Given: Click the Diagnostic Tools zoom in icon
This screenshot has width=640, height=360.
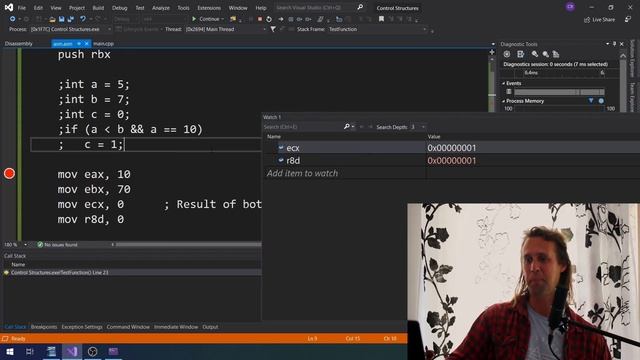Looking at the screenshot, I should click(535, 54).
